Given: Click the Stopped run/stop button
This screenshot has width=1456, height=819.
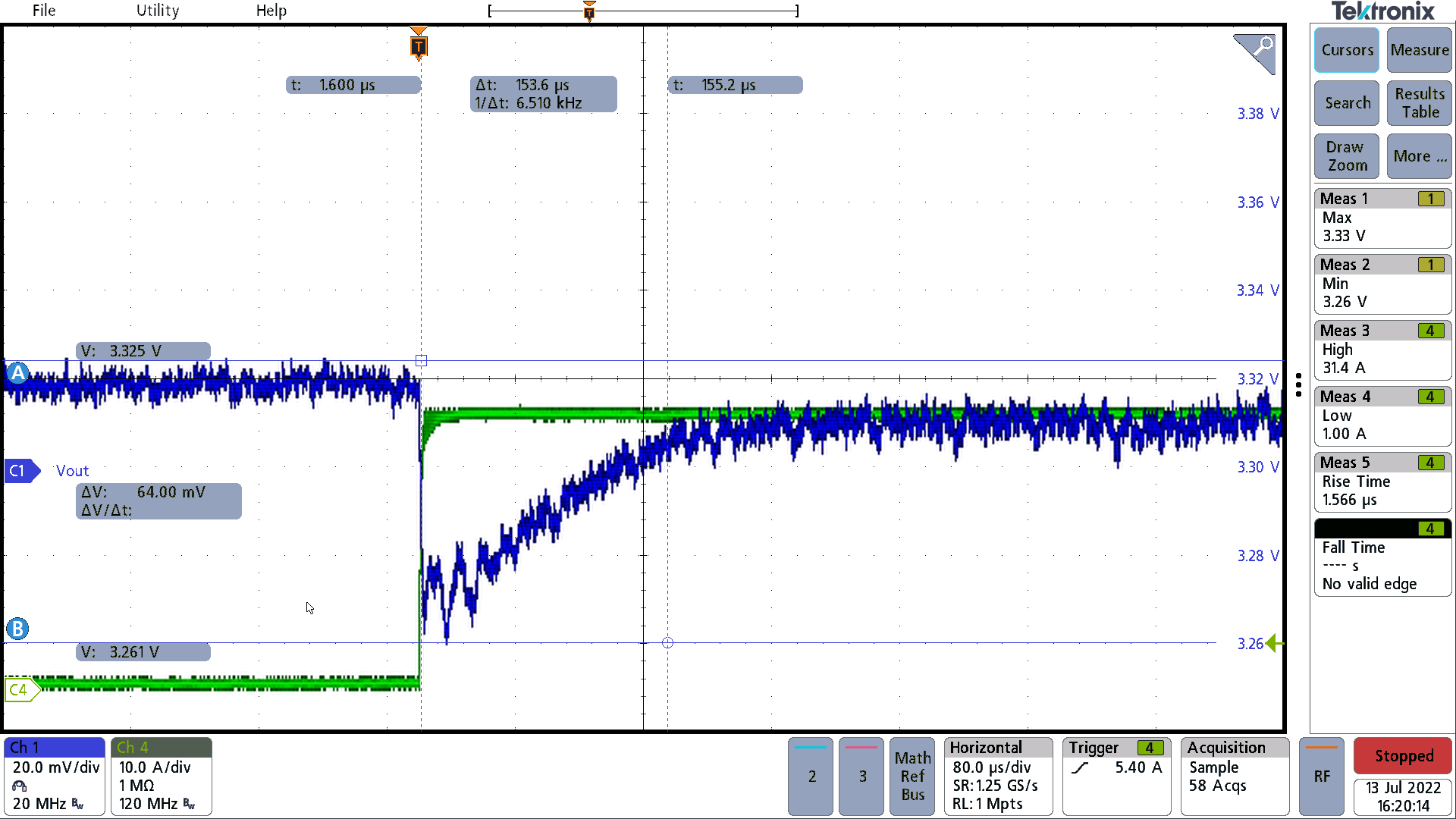Looking at the screenshot, I should coord(1403,756).
